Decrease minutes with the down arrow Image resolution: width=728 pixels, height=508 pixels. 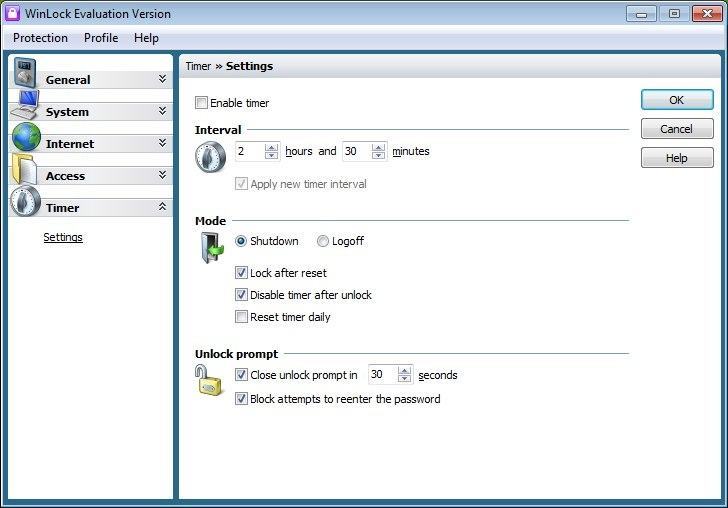[378, 155]
